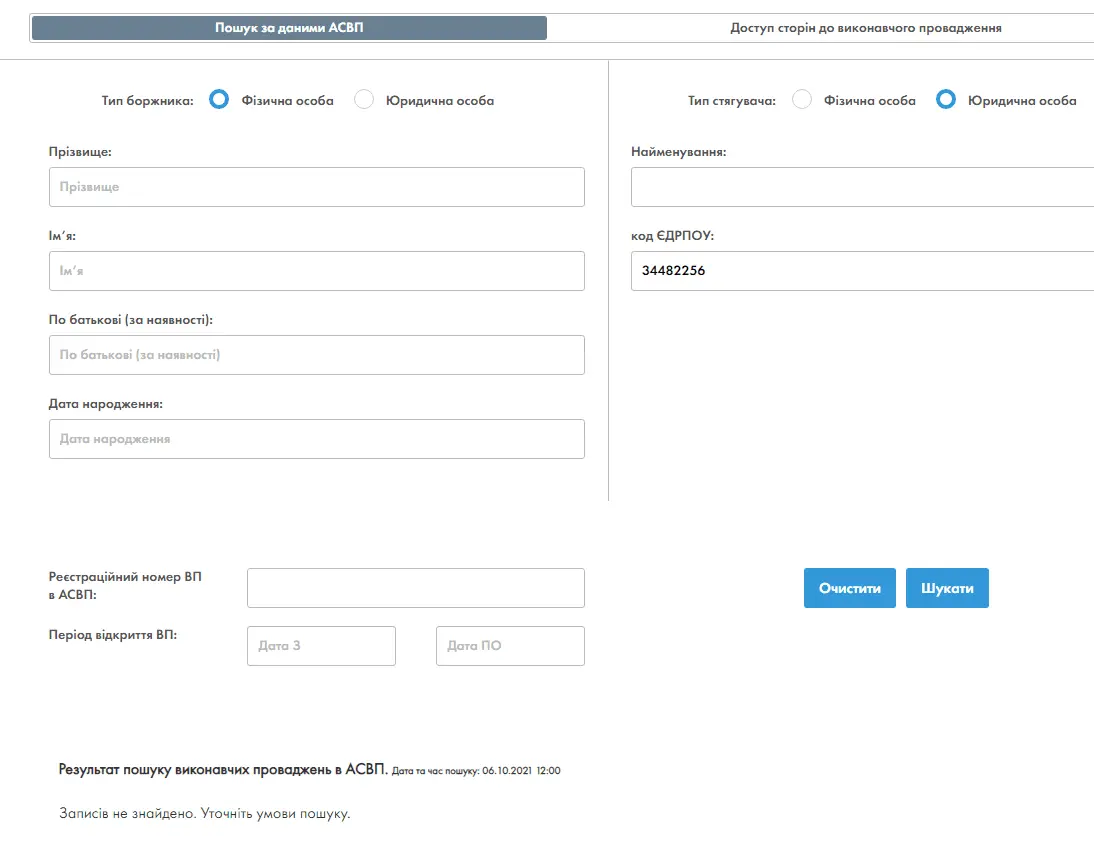Click the 'Дата З' start date field
This screenshot has width=1094, height=844.
(x=321, y=646)
